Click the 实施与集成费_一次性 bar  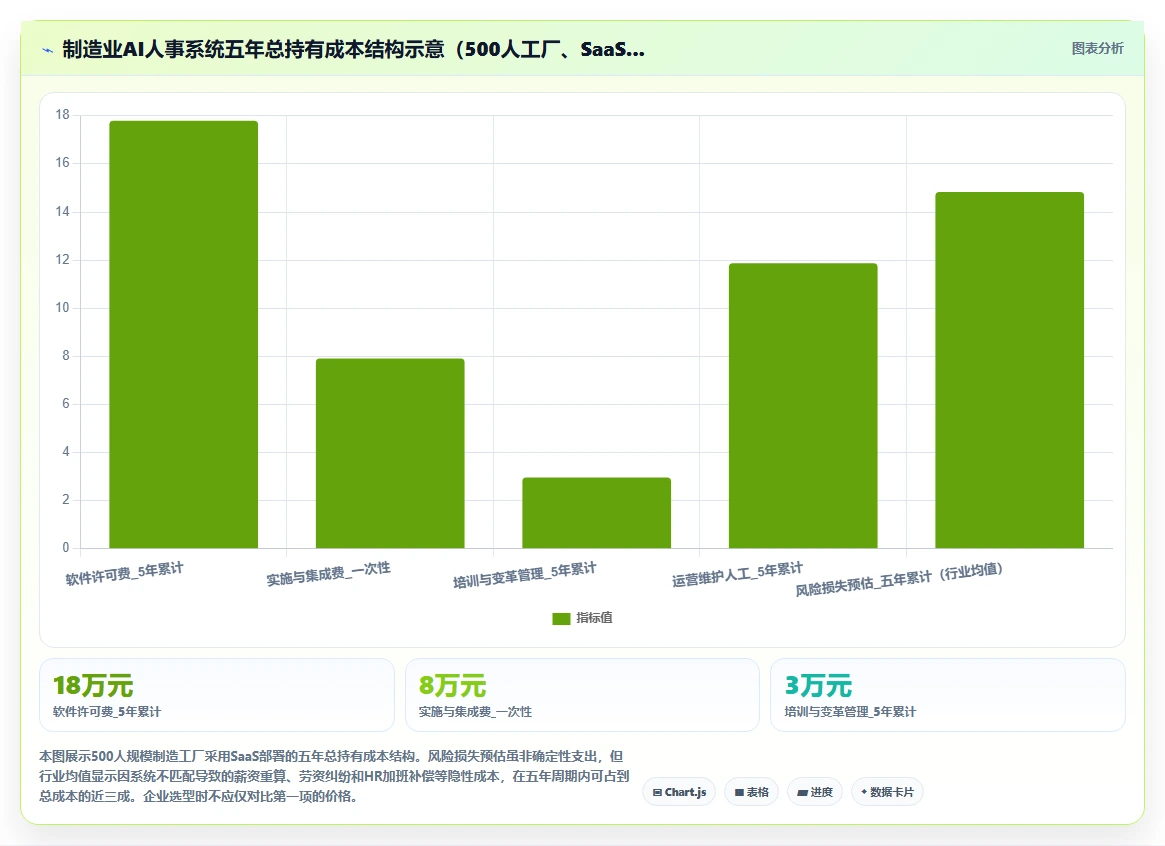pos(390,453)
